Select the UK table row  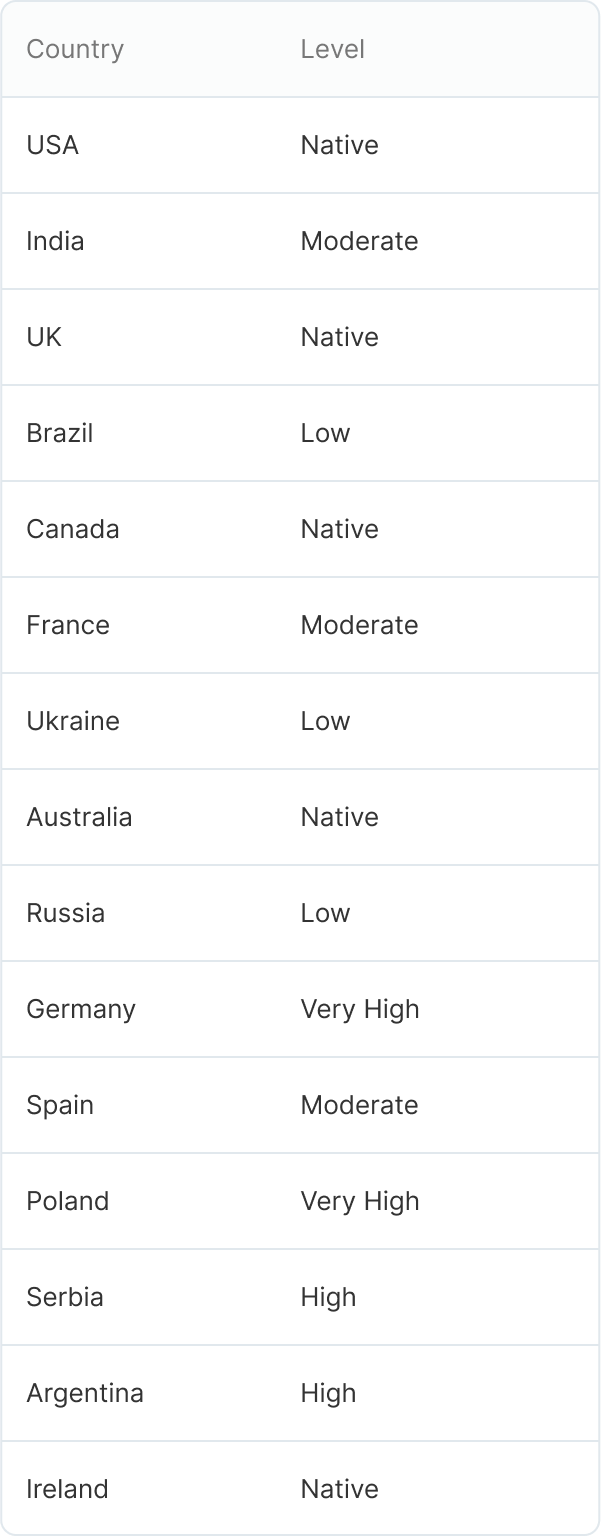point(300,337)
